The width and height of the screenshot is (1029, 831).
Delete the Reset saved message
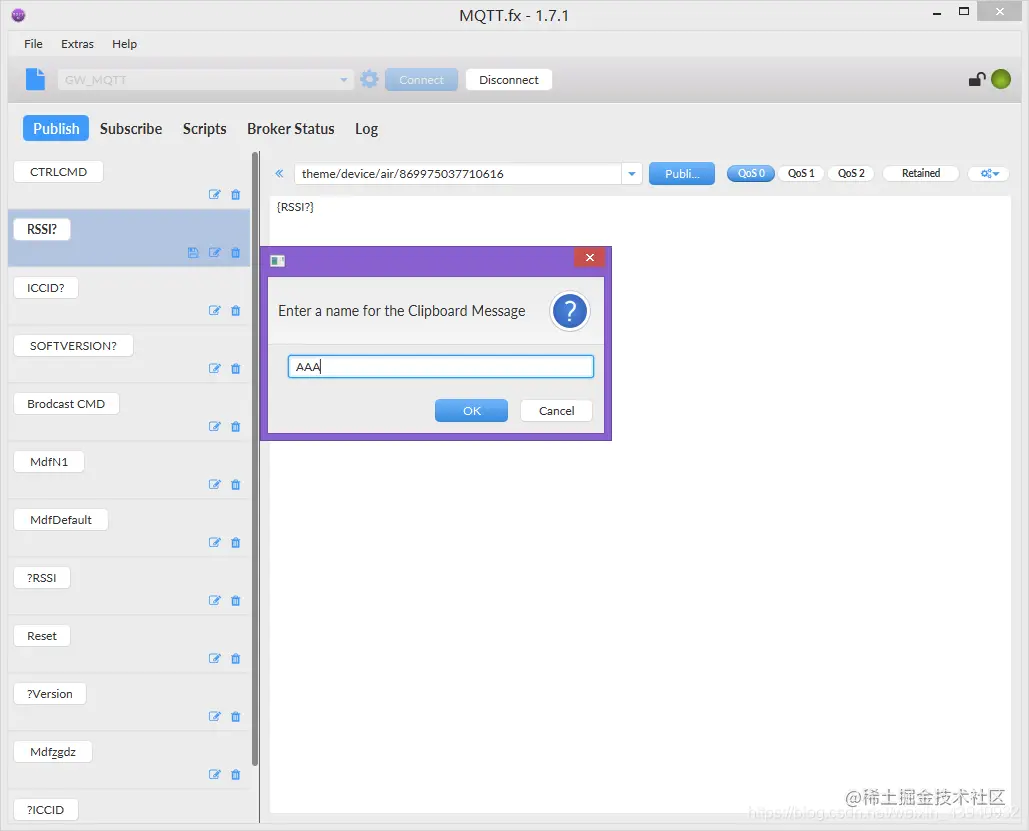pos(236,658)
